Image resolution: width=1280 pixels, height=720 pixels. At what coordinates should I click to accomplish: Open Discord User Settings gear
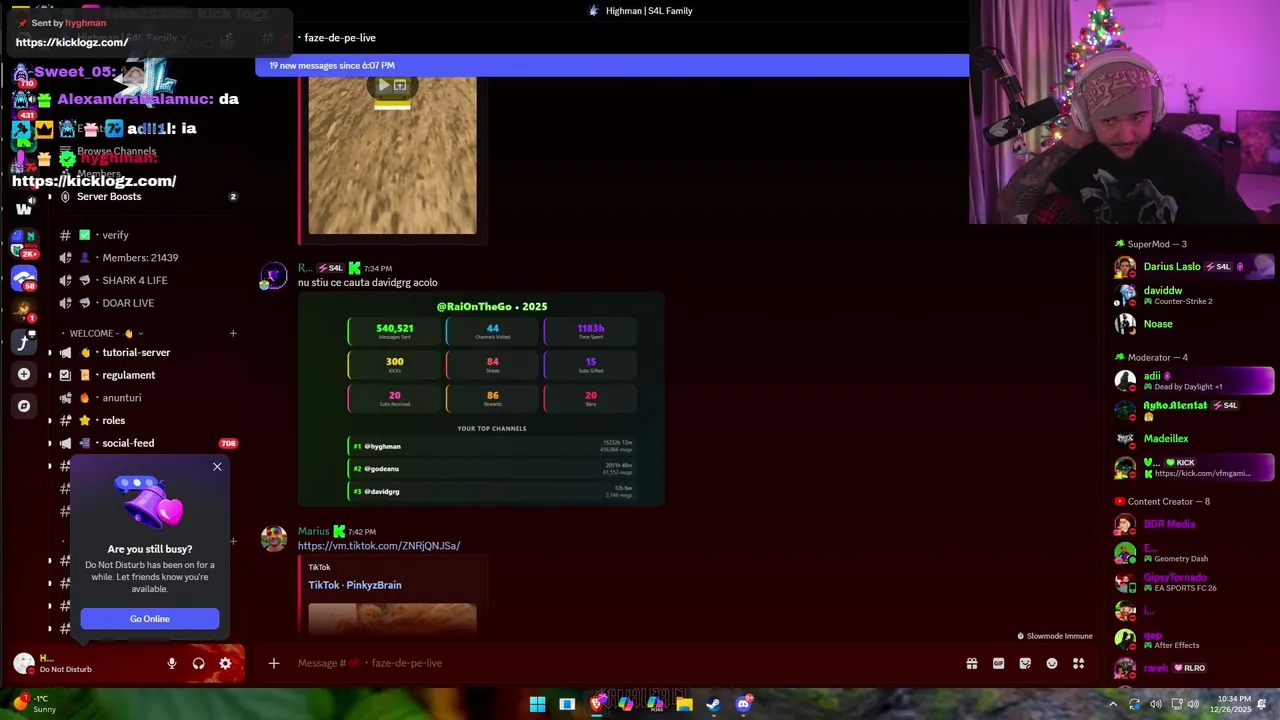(225, 663)
